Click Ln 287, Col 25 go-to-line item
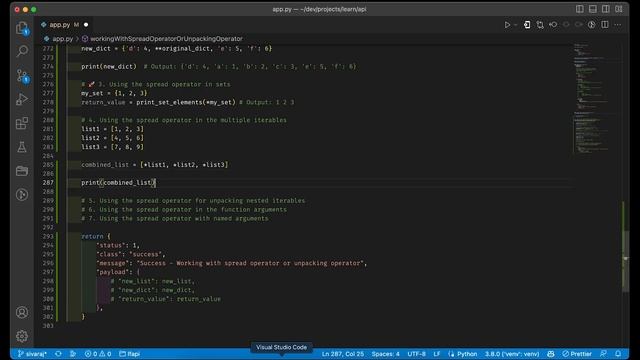This screenshot has height=360, width=640. point(342,354)
